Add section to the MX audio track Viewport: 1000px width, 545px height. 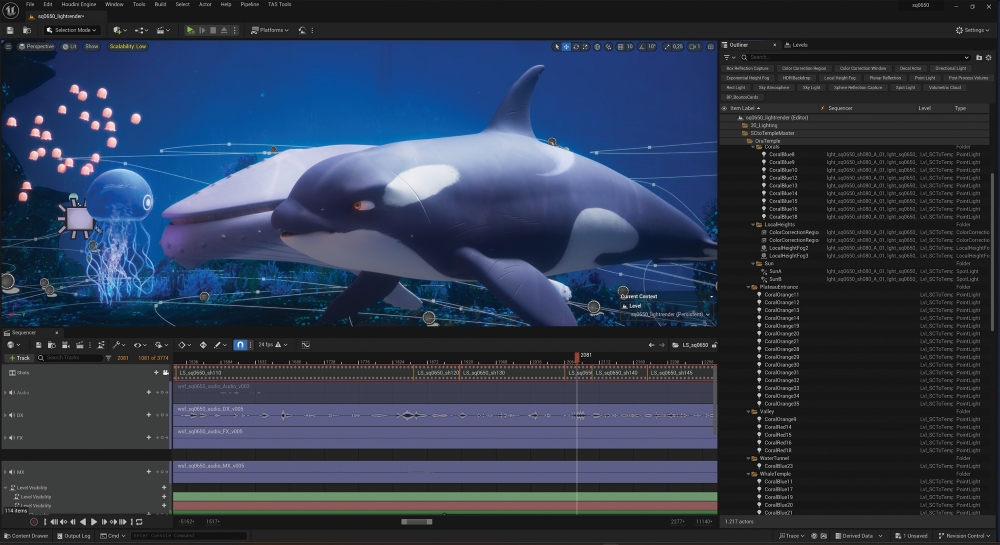pos(149,472)
